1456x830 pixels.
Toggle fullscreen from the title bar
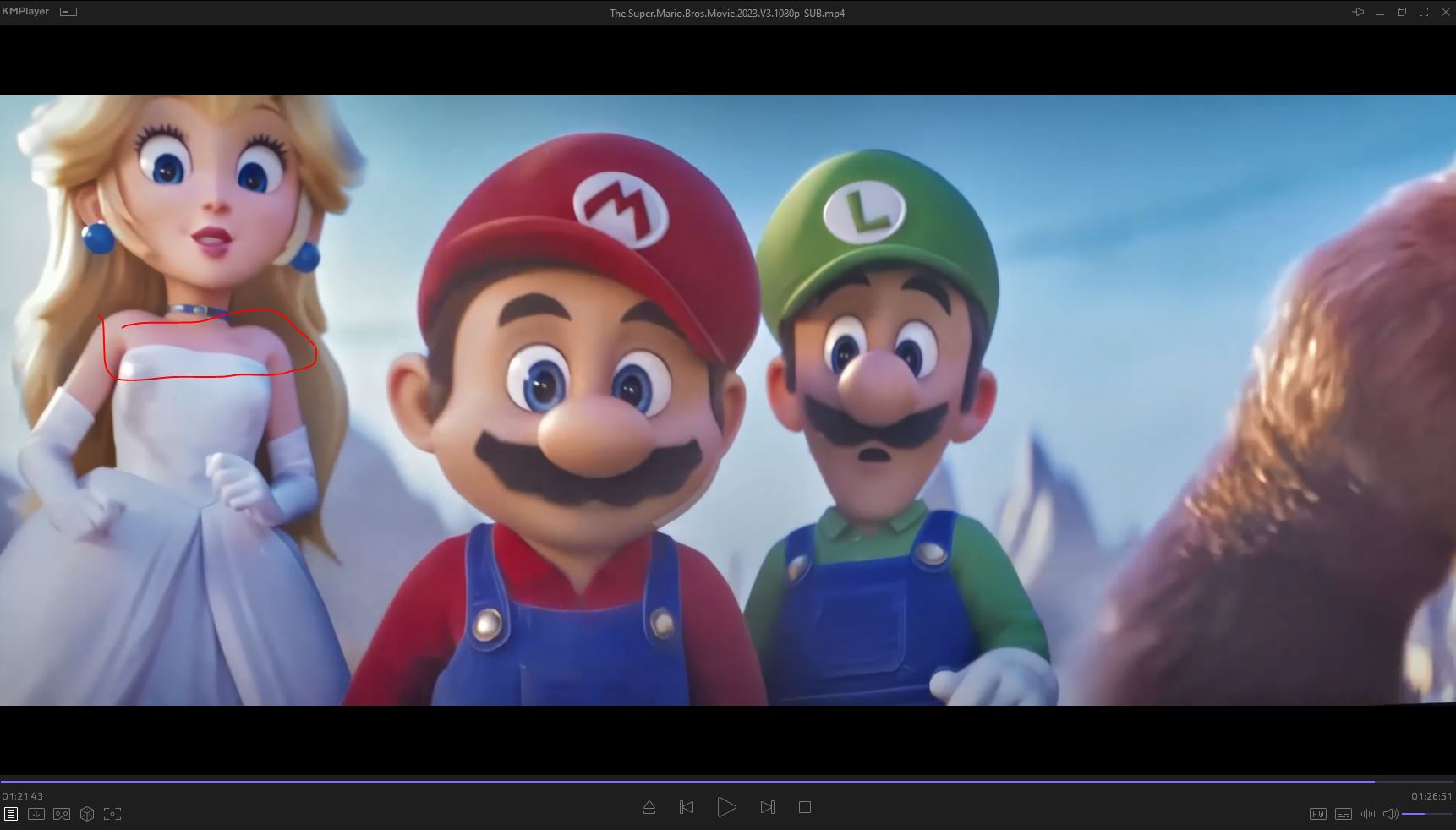[1424, 12]
